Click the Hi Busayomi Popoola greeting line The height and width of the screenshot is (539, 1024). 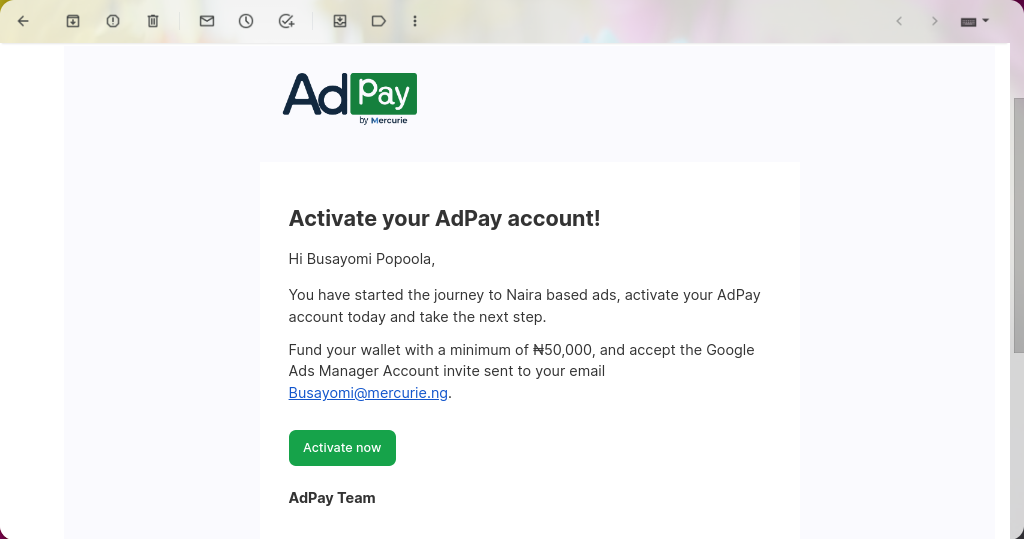coord(362,259)
